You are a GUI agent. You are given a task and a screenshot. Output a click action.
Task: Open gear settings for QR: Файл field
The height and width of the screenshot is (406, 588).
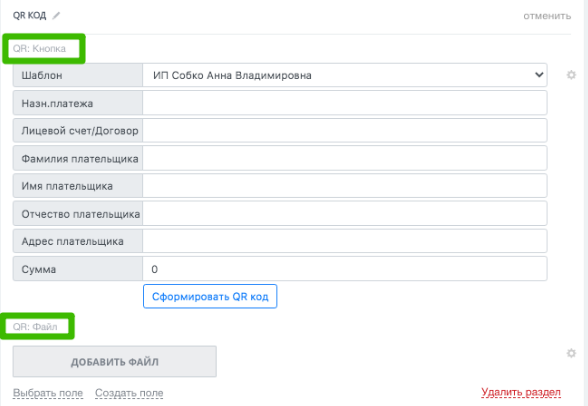(x=571, y=353)
